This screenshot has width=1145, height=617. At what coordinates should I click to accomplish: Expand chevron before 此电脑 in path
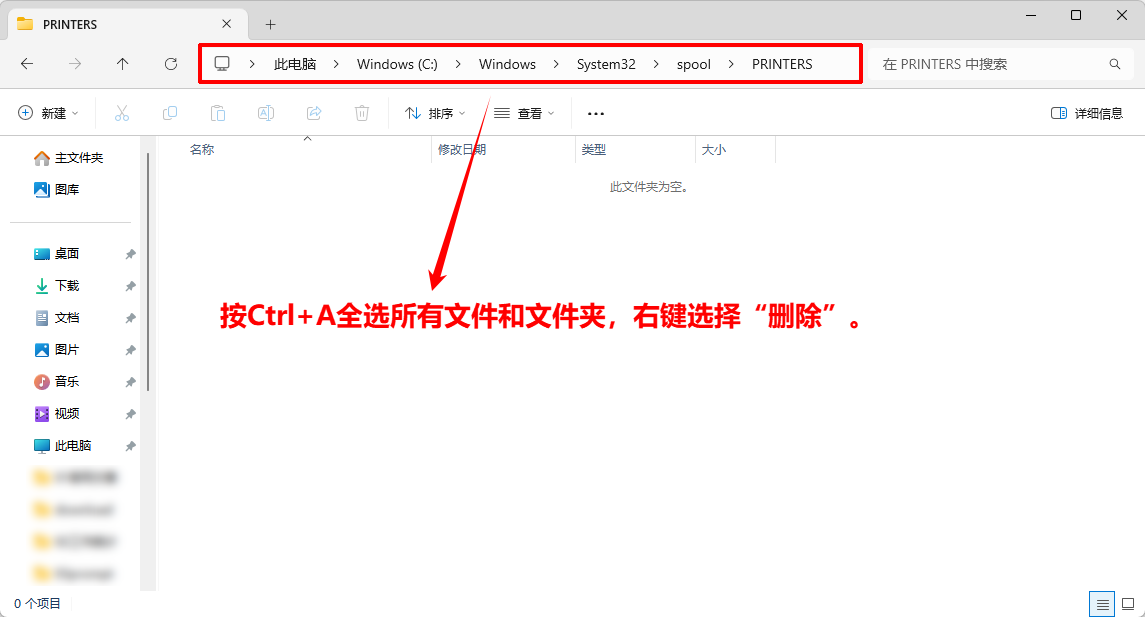pos(252,64)
